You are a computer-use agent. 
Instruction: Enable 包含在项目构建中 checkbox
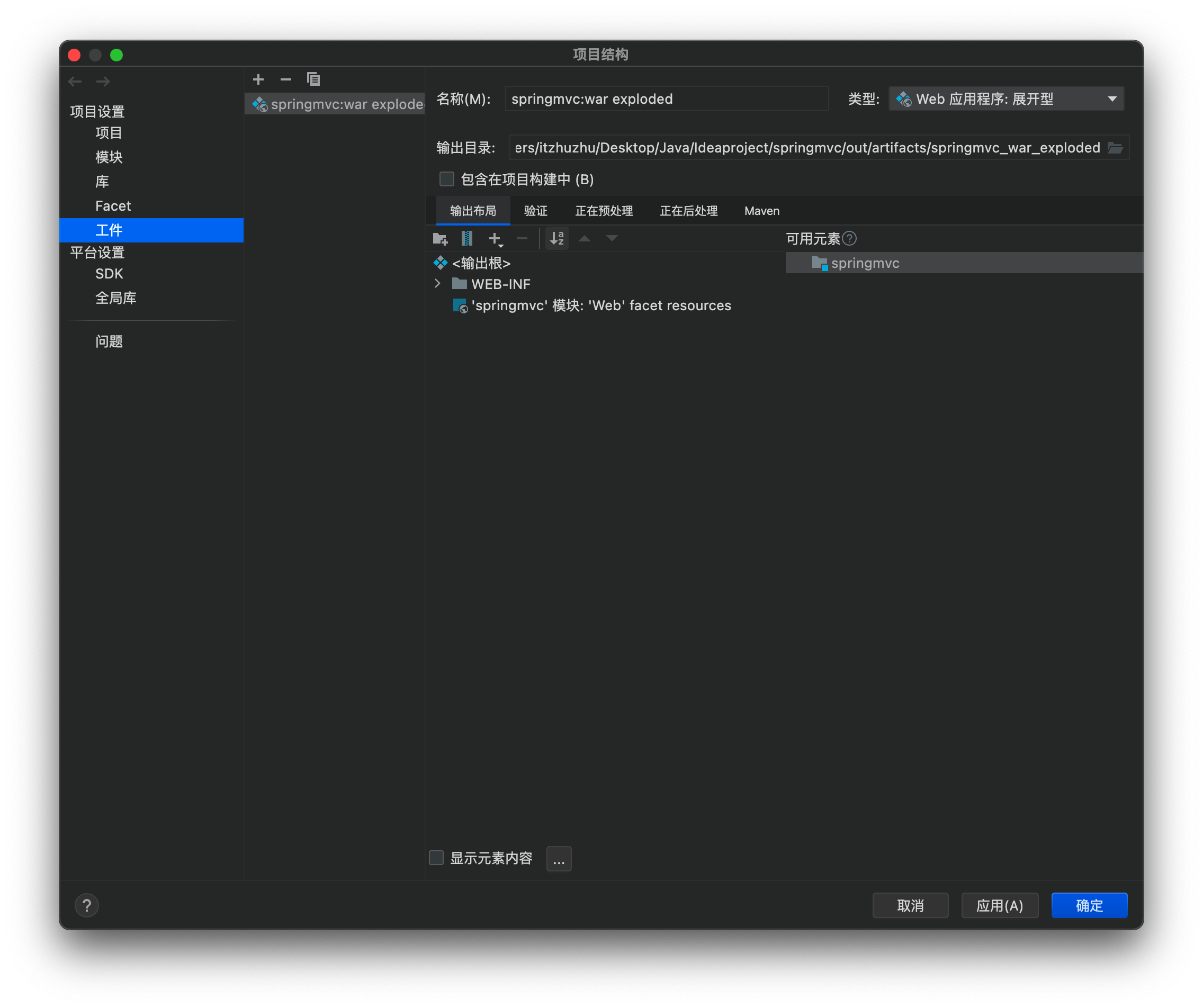click(x=447, y=179)
